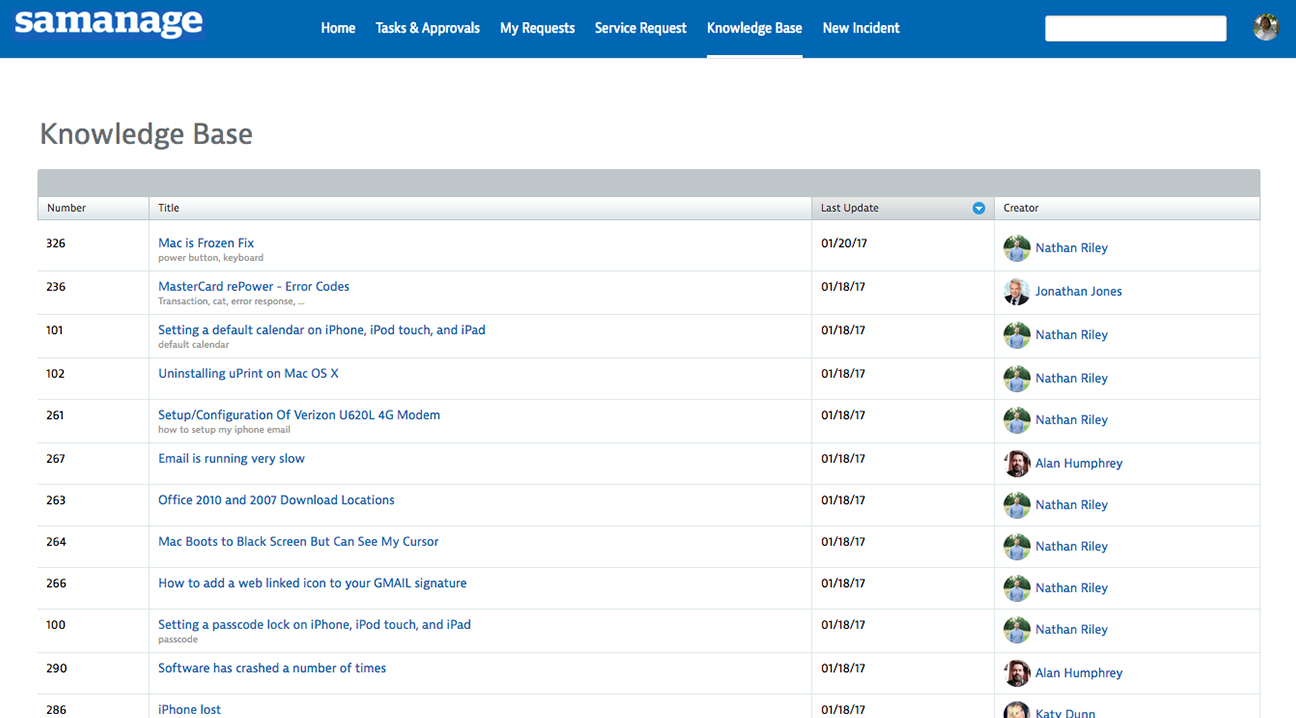Click article number 326

56,243
